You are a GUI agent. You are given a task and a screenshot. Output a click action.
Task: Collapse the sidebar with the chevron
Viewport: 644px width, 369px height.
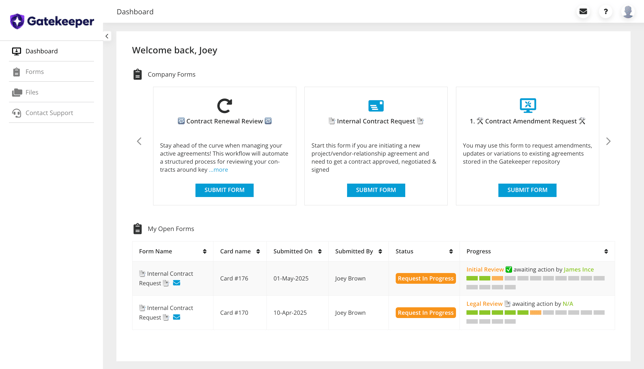(x=107, y=36)
